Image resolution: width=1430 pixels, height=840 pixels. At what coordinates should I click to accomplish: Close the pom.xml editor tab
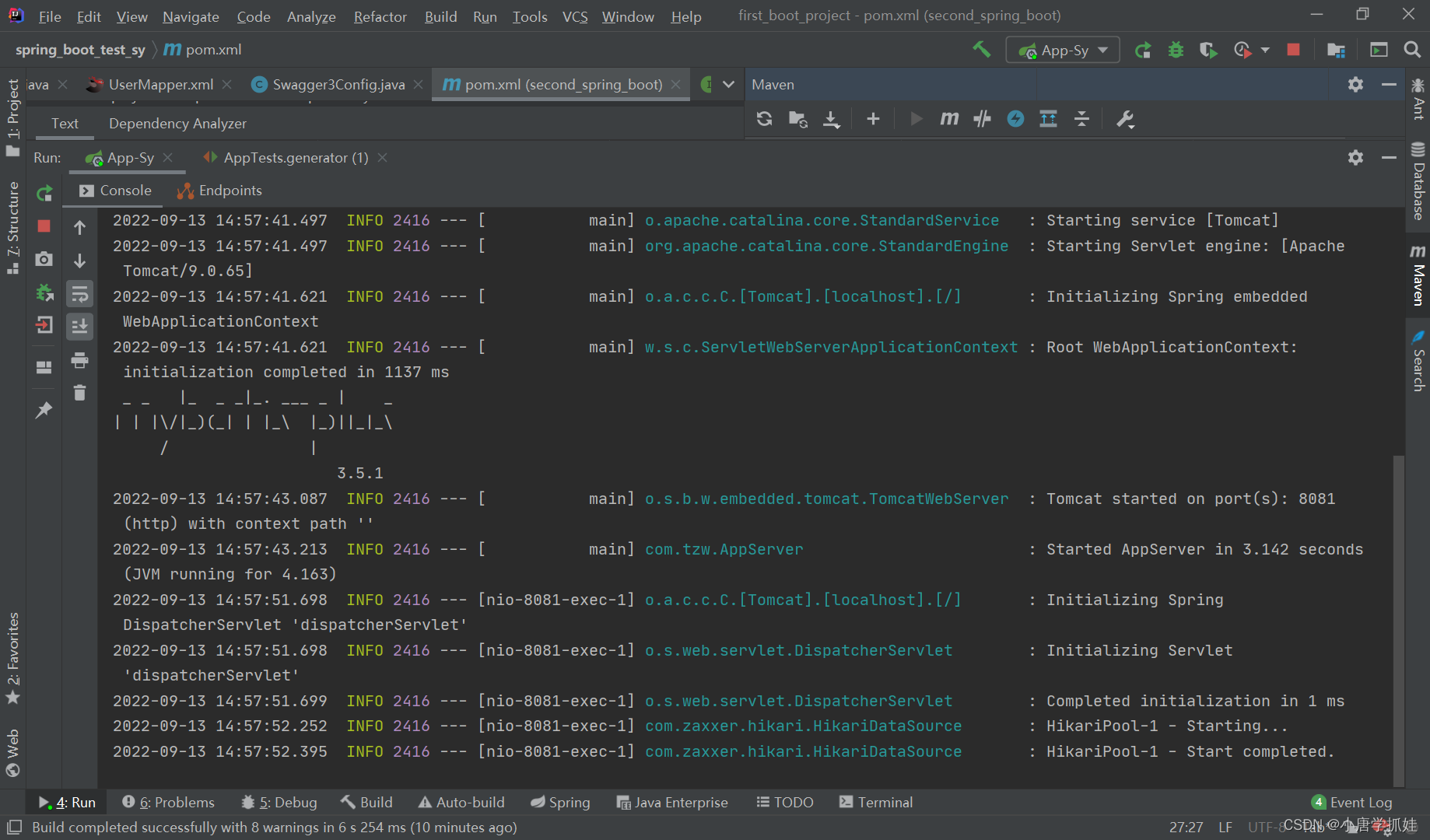[675, 84]
